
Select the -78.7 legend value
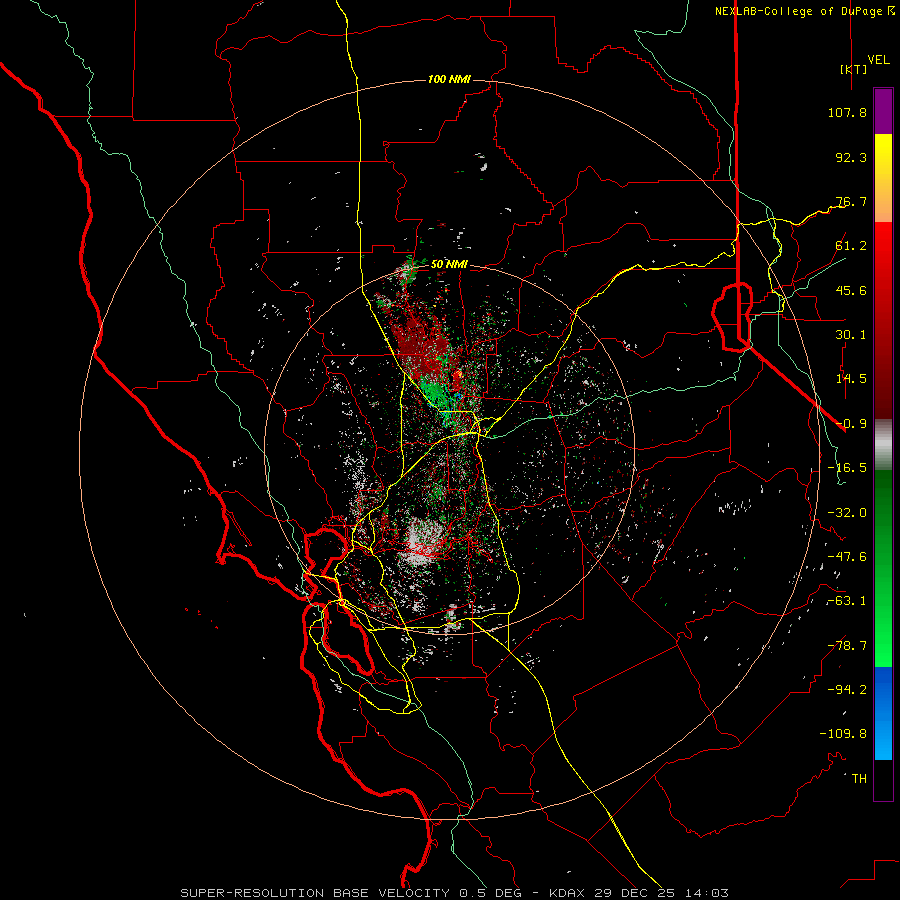coord(847,646)
